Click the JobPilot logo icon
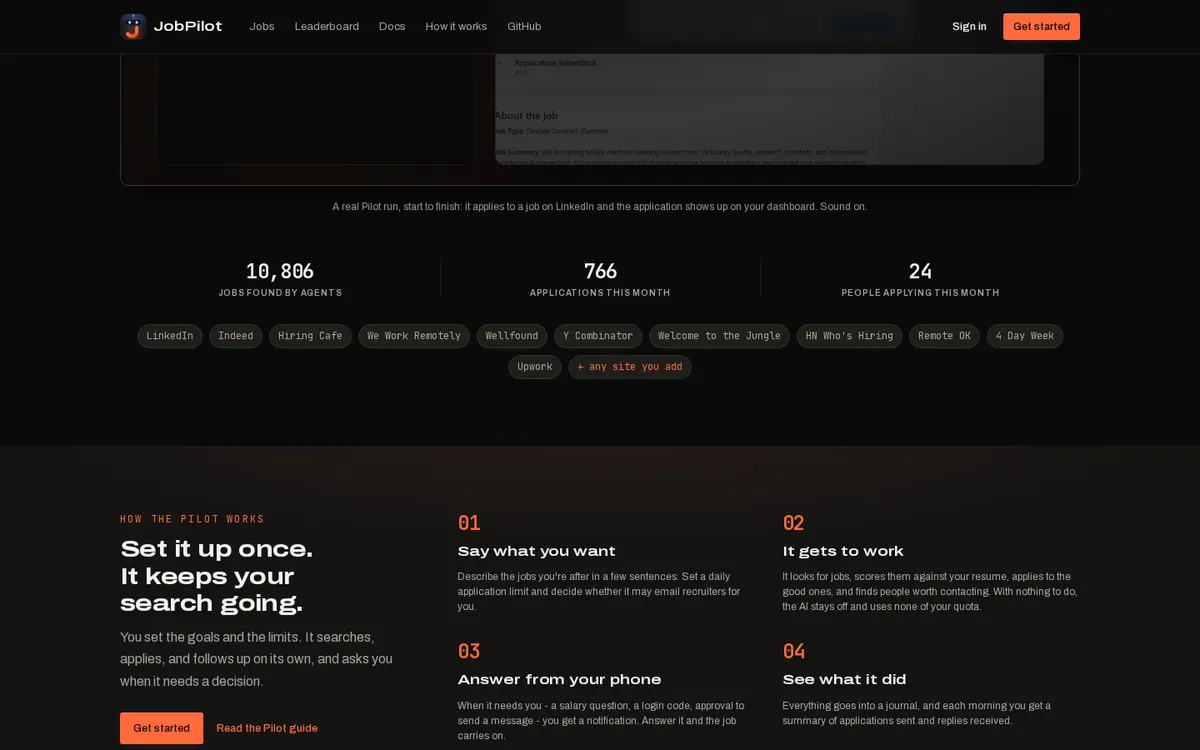This screenshot has height=750, width=1200. tap(133, 26)
